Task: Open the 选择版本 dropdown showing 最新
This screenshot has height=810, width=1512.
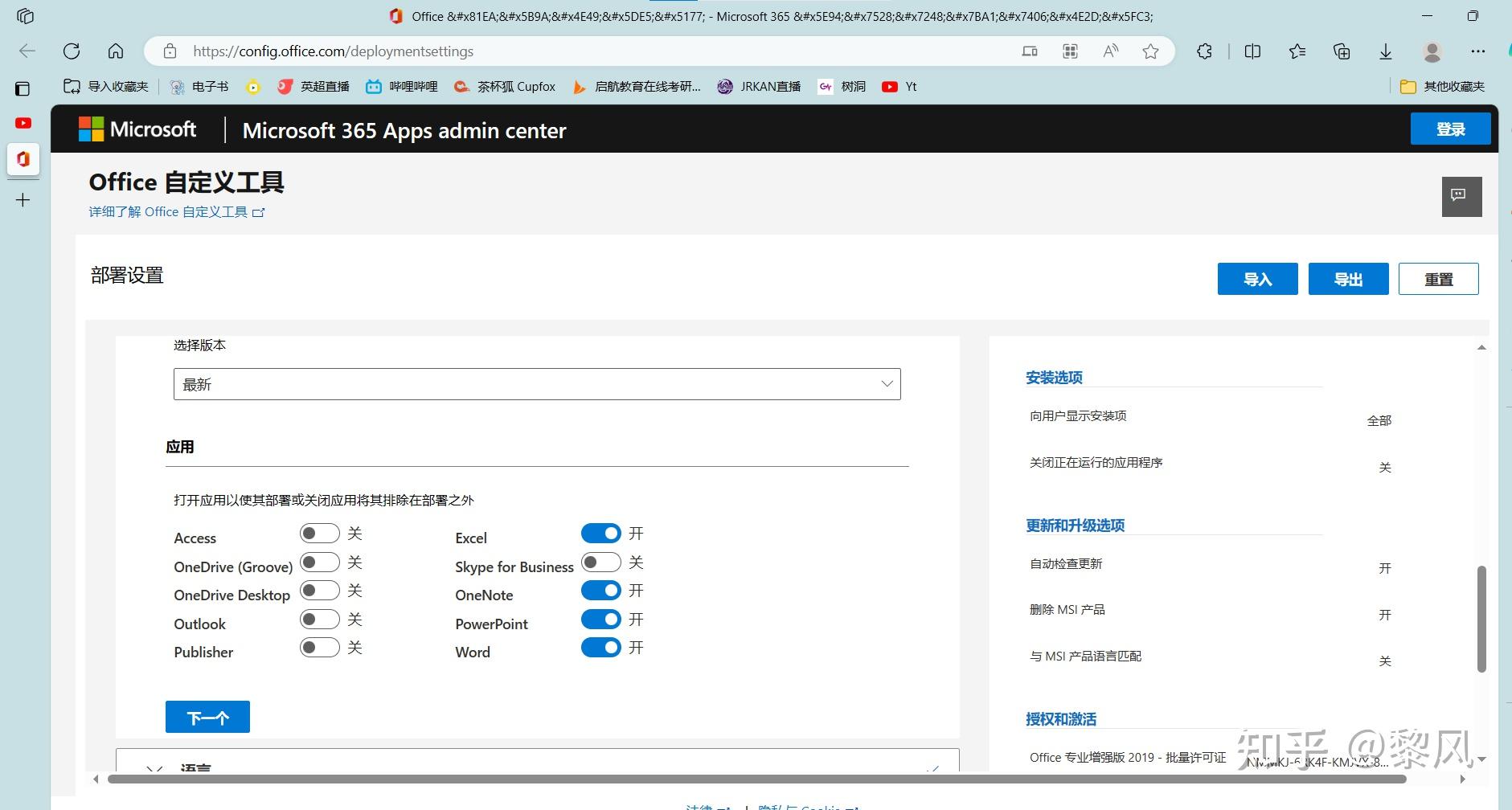Action: point(537,384)
